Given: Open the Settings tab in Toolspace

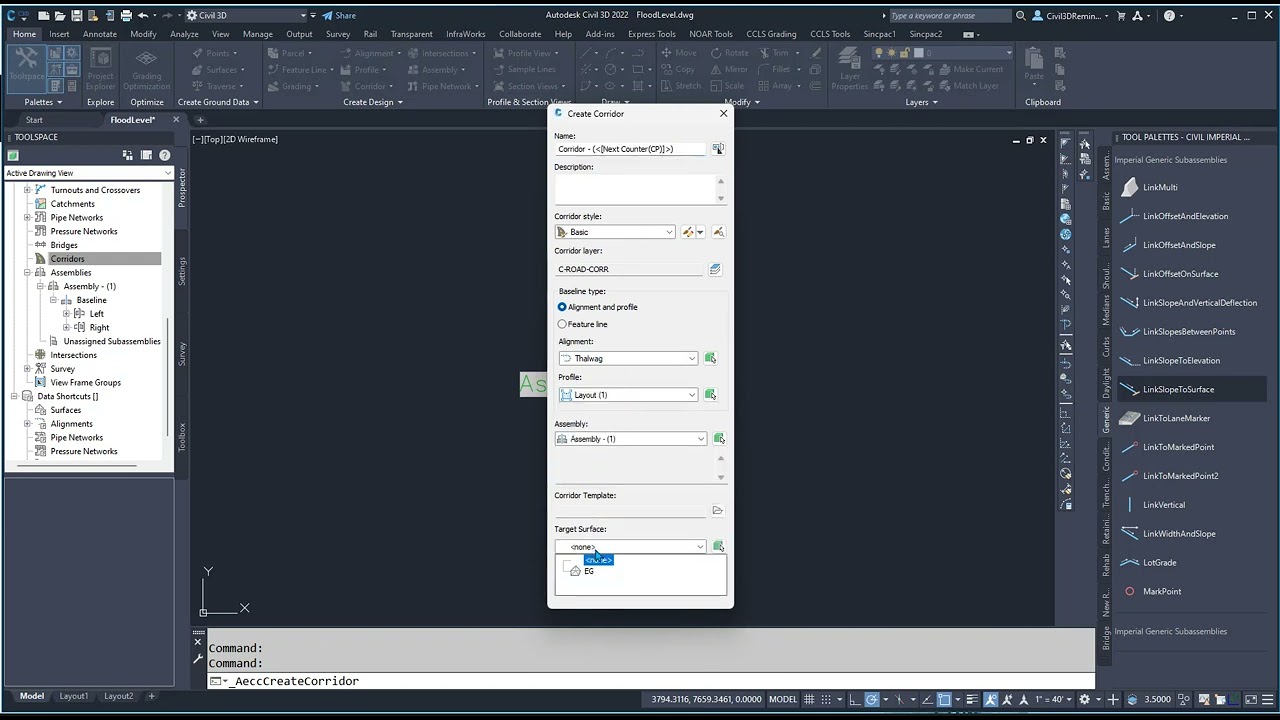Looking at the screenshot, I should pos(182,271).
